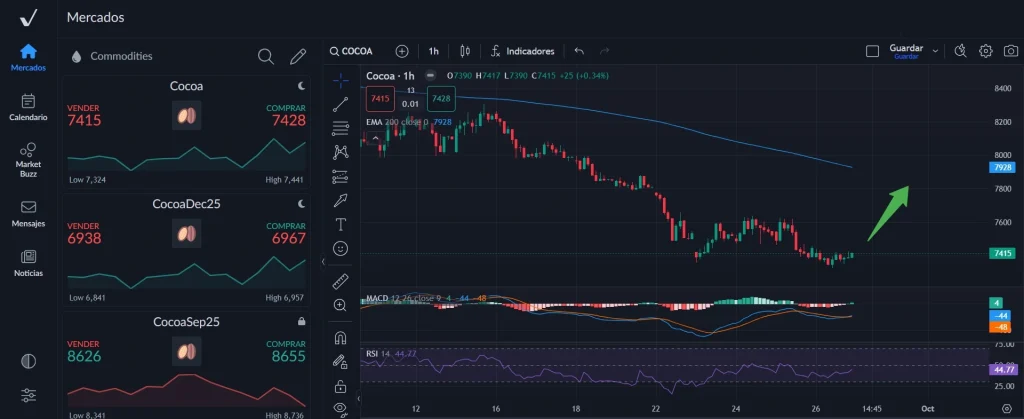The width and height of the screenshot is (1024, 419).
Task: Take a chart snapshot with camera icon
Action: pos(1011,50)
